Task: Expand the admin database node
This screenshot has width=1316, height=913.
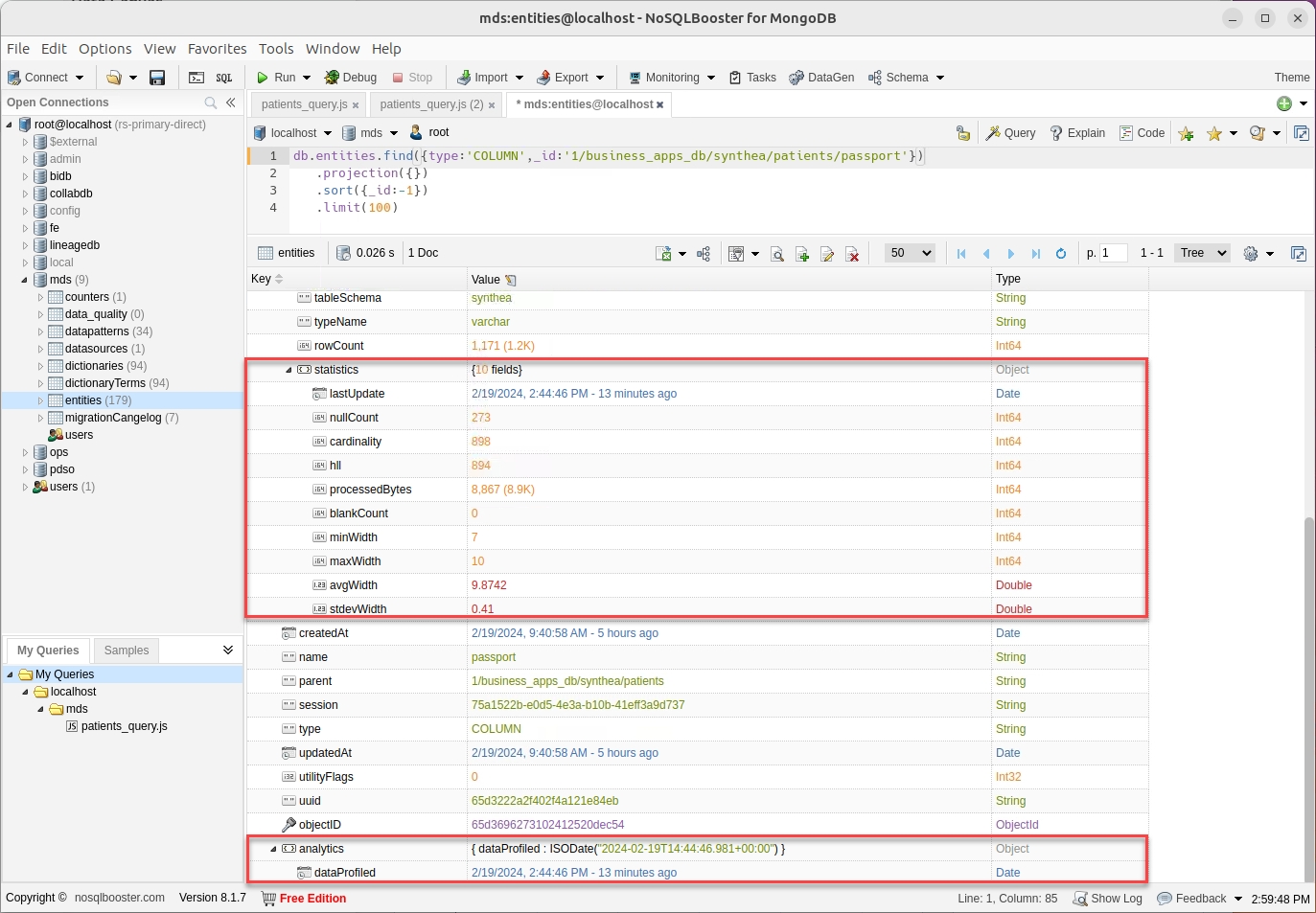Action: pyautogui.click(x=26, y=159)
